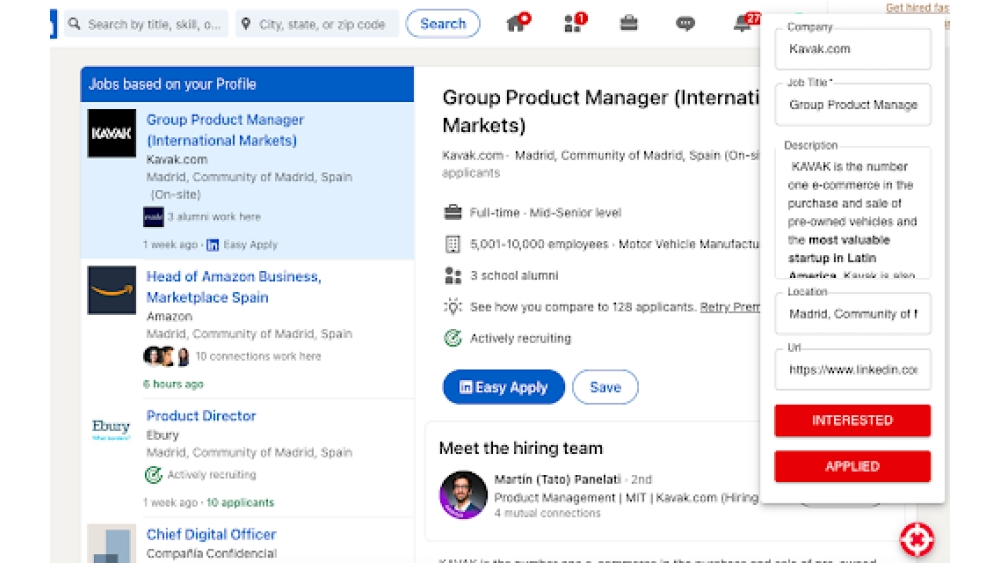Click '10 connections work here' text
The image size is (1000, 563).
click(x=258, y=356)
